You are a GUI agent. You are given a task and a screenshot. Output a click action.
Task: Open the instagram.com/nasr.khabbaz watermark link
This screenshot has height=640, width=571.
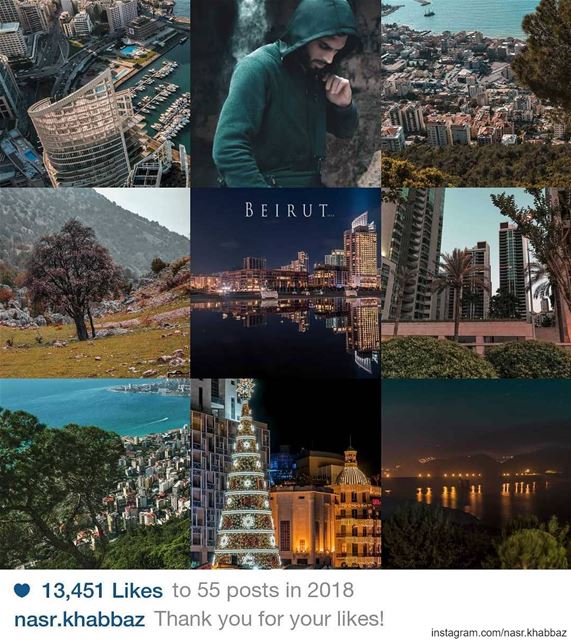coord(498,633)
